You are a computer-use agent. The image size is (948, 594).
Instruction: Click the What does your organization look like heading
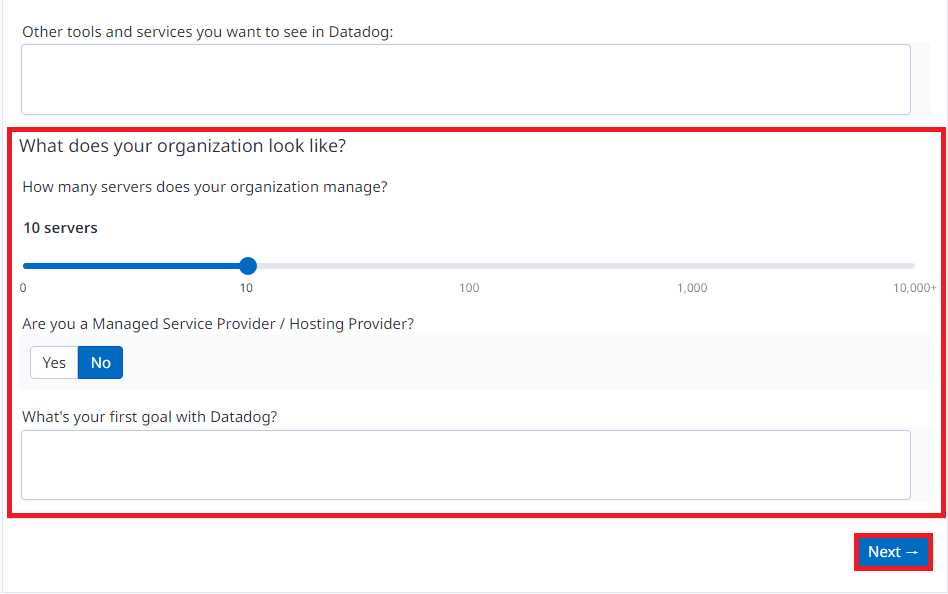click(183, 146)
